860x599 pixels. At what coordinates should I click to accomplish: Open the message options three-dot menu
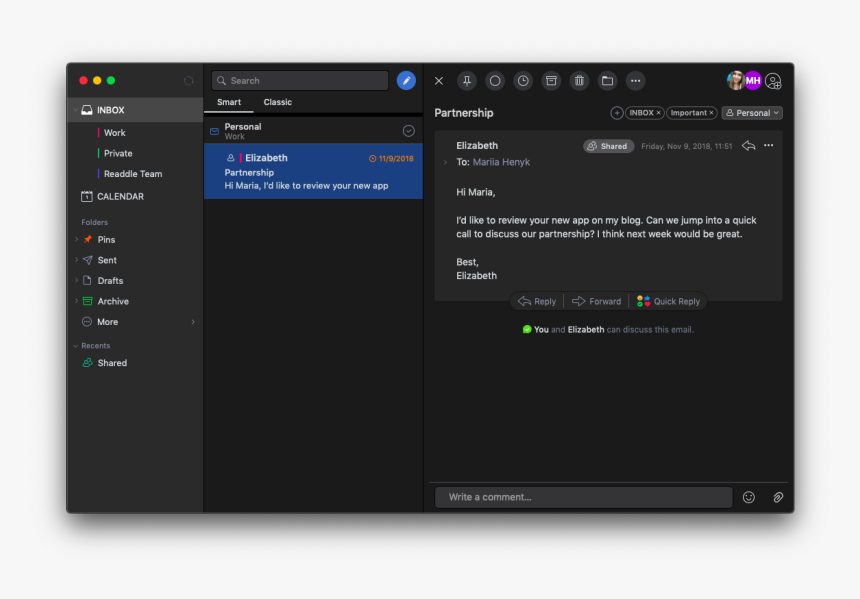point(768,145)
